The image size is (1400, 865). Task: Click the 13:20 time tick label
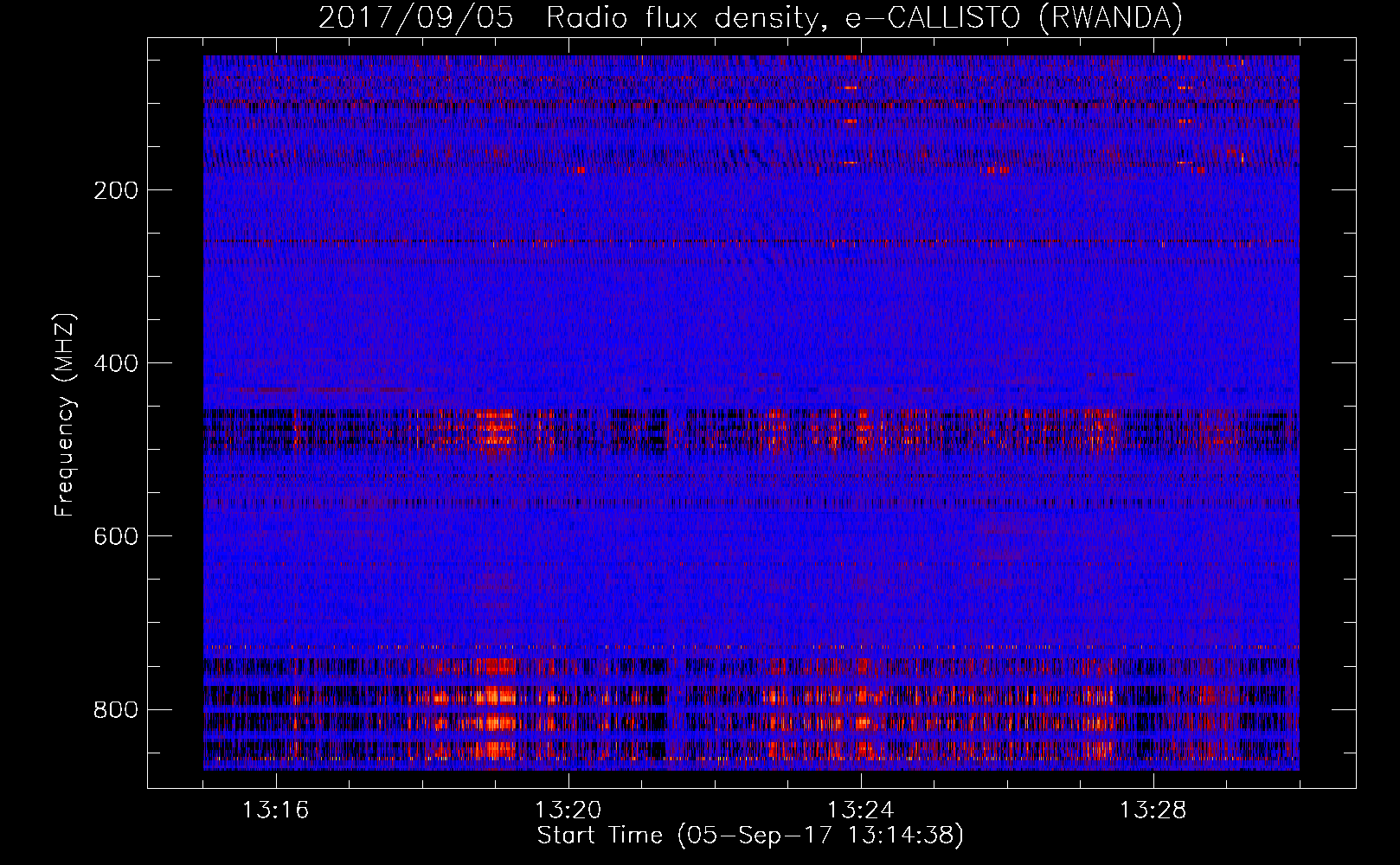568,811
